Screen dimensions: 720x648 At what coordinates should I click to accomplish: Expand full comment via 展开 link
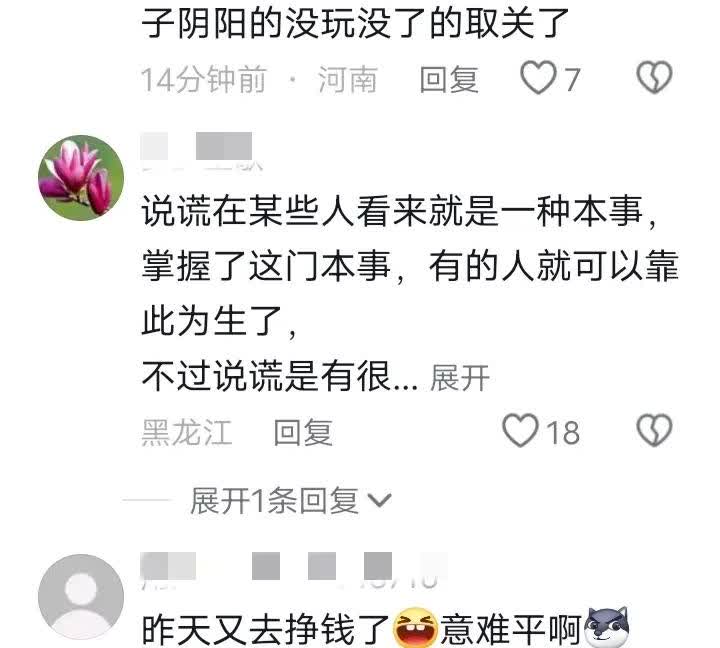click(x=460, y=378)
